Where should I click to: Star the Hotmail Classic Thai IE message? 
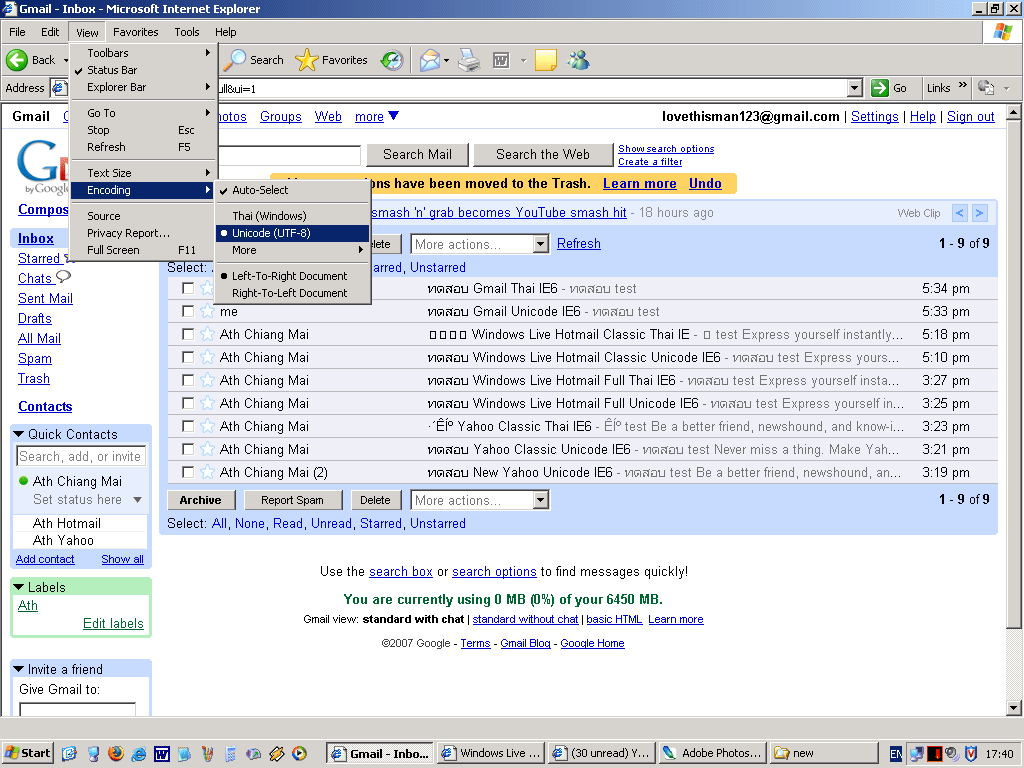tap(207, 334)
